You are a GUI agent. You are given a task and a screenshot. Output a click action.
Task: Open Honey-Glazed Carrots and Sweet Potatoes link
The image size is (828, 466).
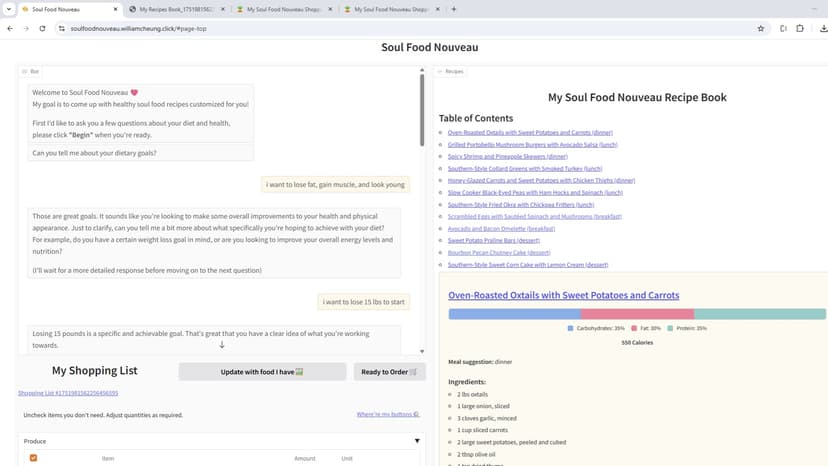[541, 181]
